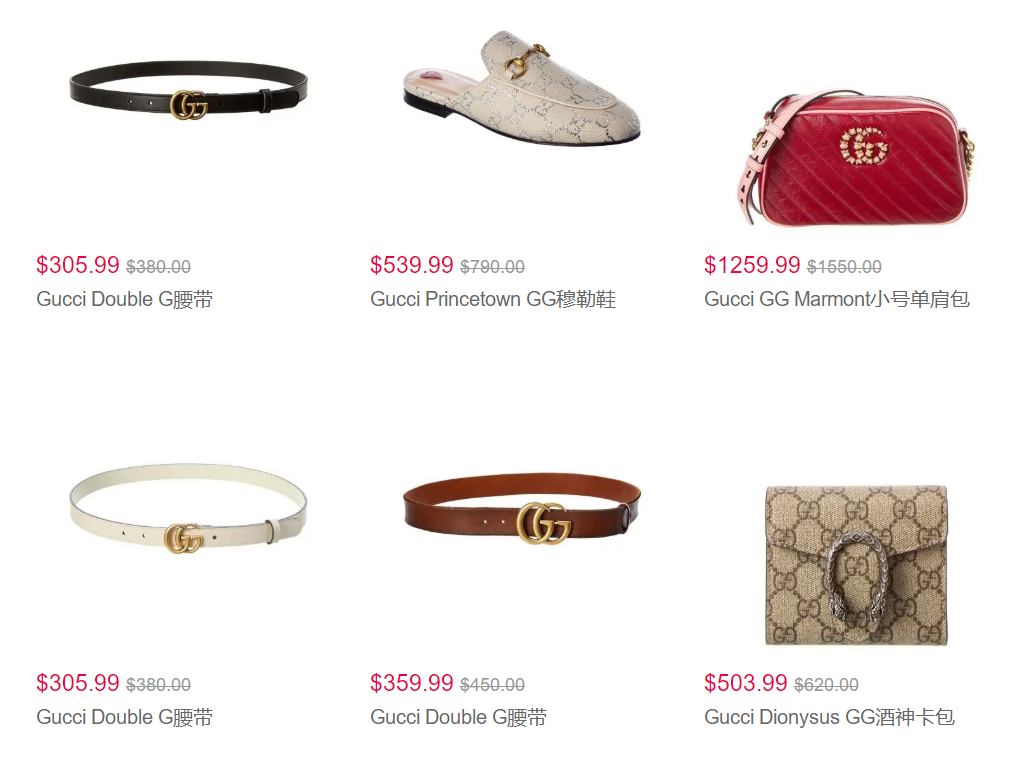Click the black belt's Gucci Double G腰带 title
Image resolution: width=1011 pixels, height=759 pixels.
coord(124,299)
